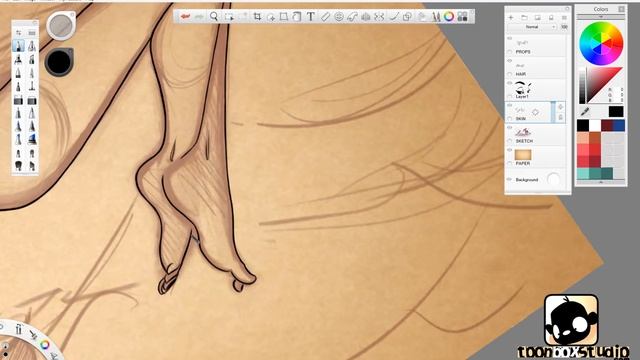Close the Colors panel
The height and width of the screenshot is (360, 640).
621,9
